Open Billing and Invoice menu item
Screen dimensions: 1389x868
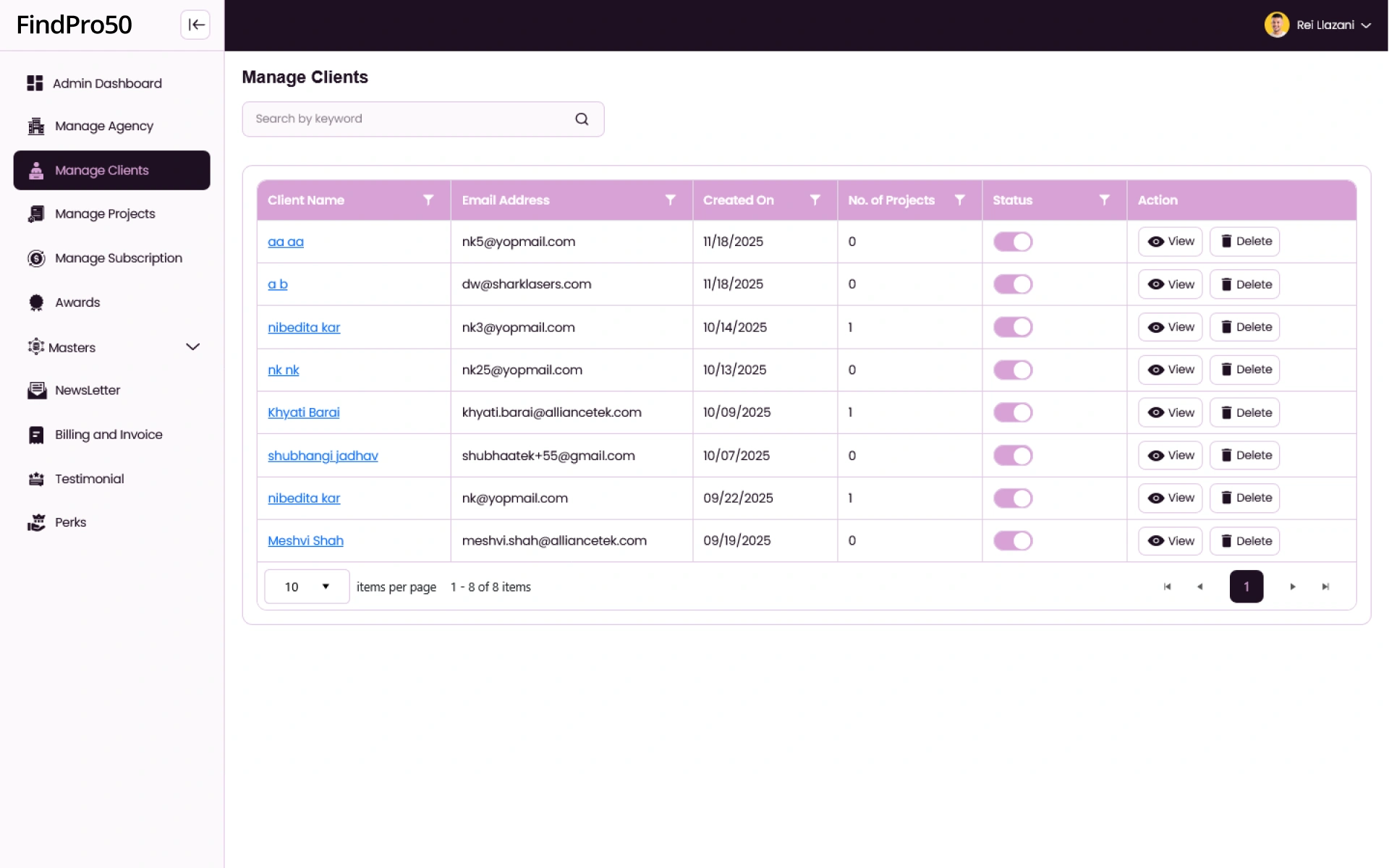pyautogui.click(x=109, y=435)
